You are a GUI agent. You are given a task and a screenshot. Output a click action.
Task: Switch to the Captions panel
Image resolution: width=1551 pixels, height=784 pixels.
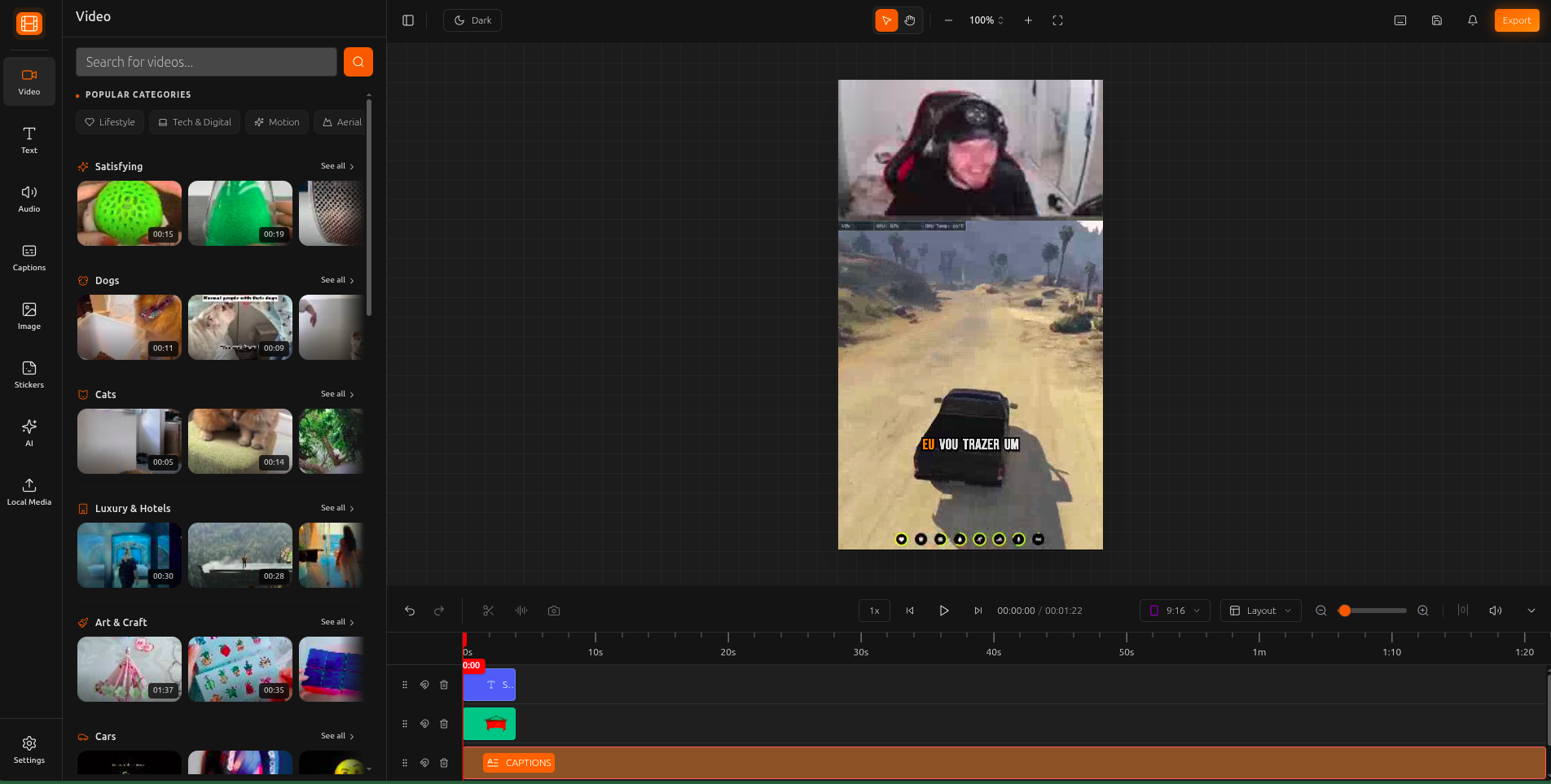tap(29, 257)
